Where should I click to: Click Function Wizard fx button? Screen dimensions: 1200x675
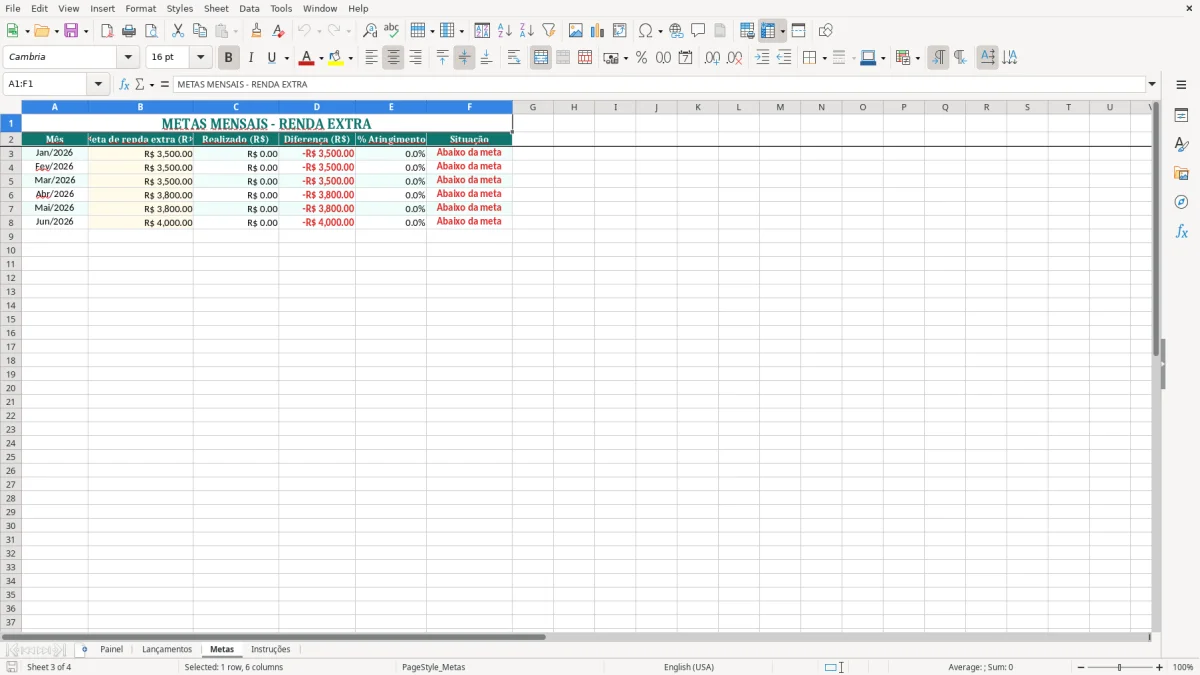click(x=125, y=85)
